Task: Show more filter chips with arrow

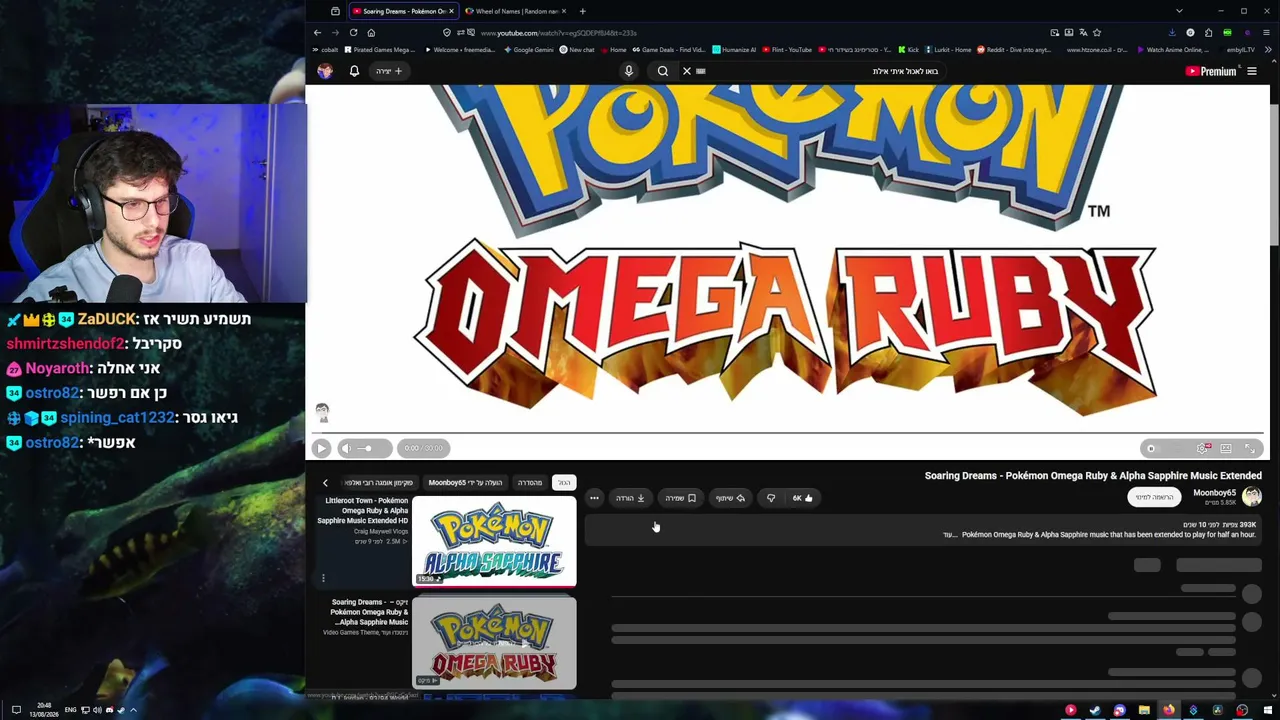Action: (325, 483)
